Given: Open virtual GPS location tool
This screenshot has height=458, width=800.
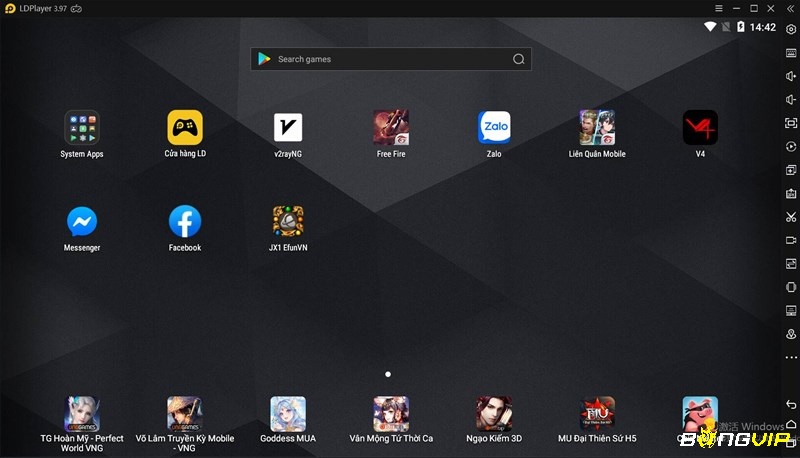Looking at the screenshot, I should (x=791, y=334).
